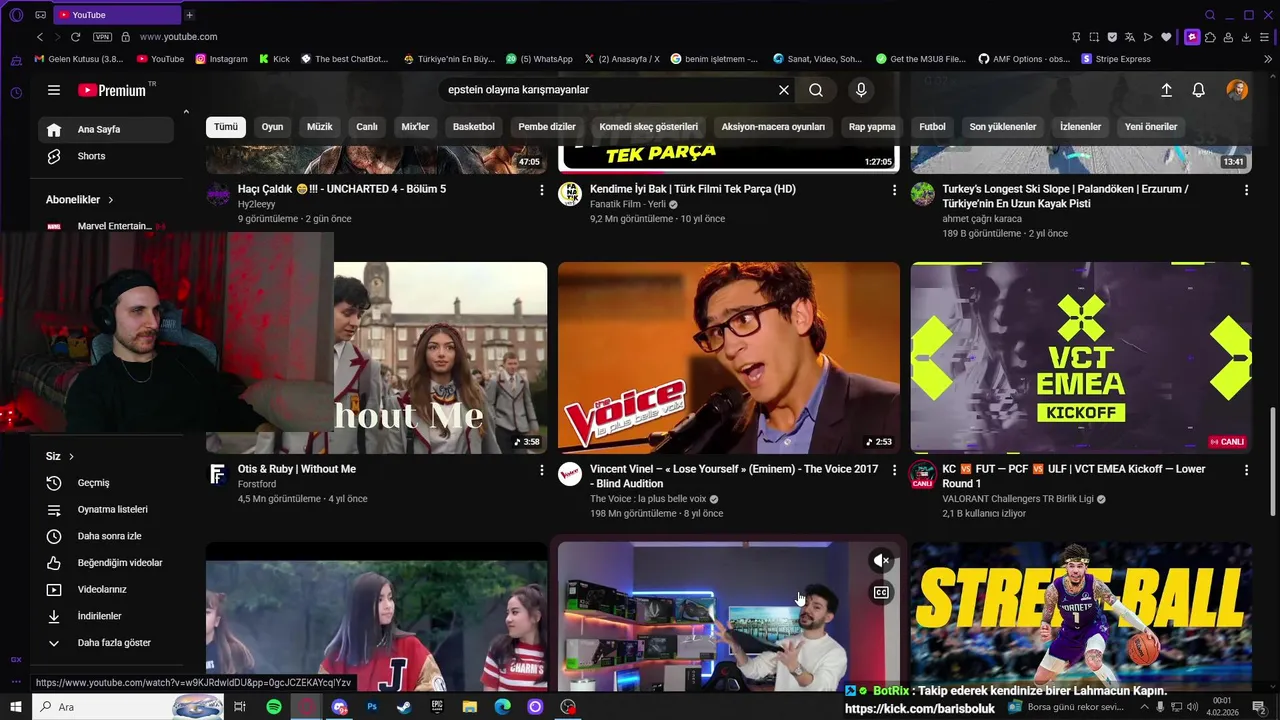Screen dimensions: 1280x720
Task: Toggle captions on the video preview
Action: coord(881,592)
